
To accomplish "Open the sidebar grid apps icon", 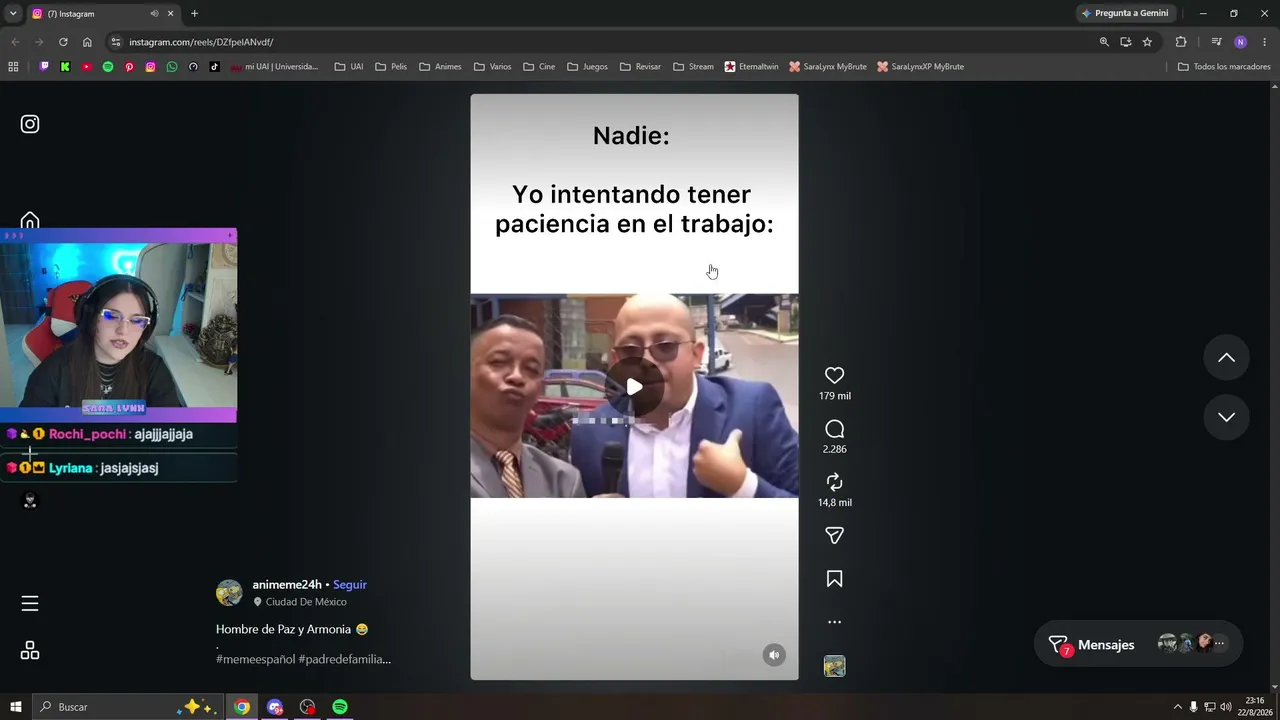I will [30, 651].
